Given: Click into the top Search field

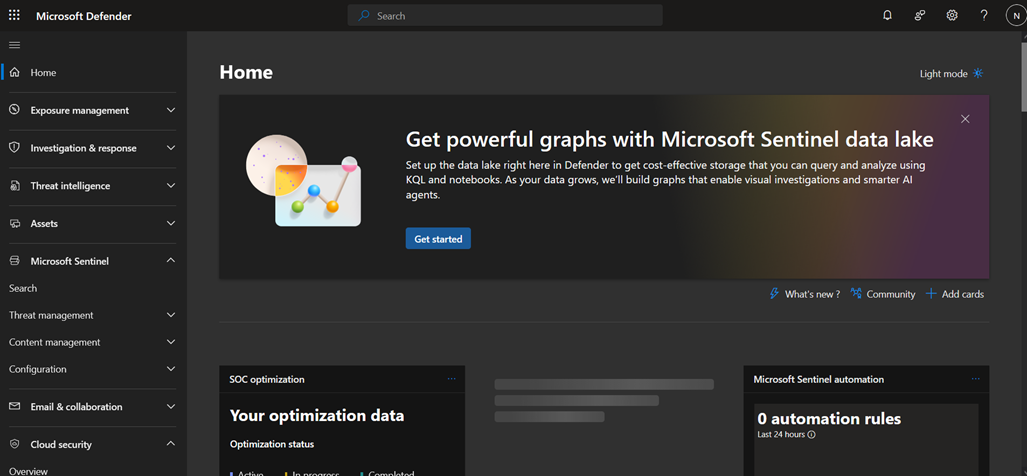Looking at the screenshot, I should 505,16.
